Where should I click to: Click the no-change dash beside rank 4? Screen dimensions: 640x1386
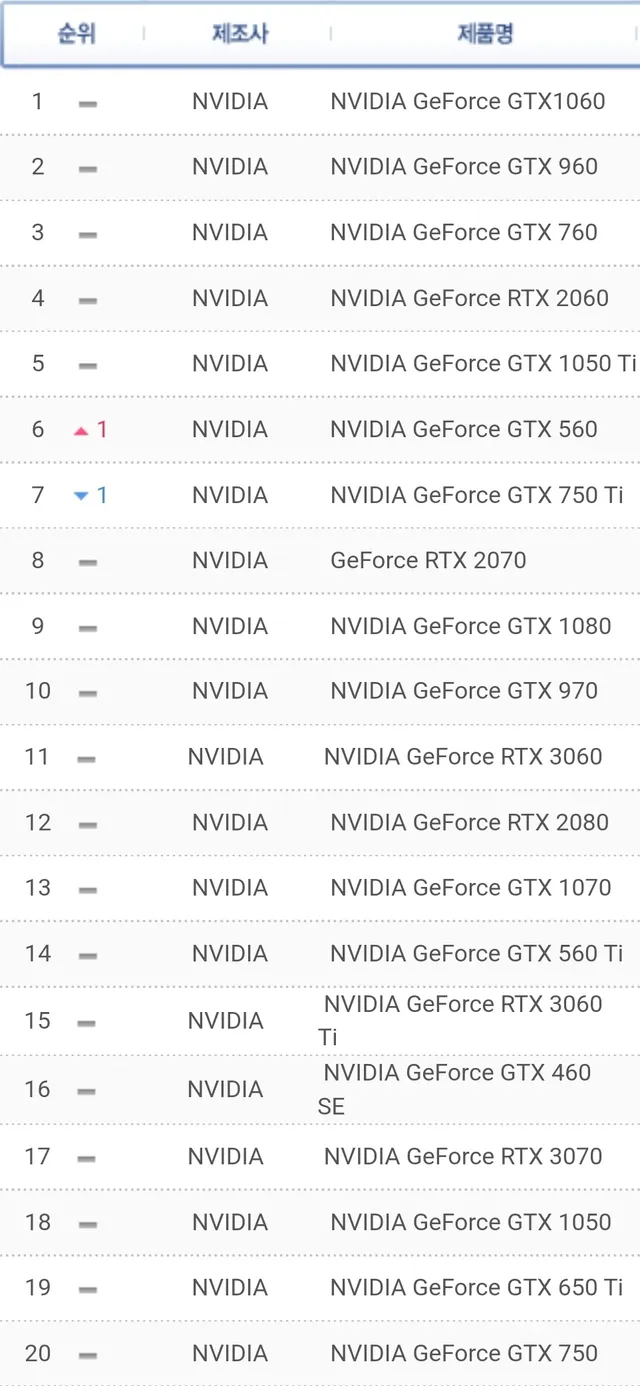88,300
